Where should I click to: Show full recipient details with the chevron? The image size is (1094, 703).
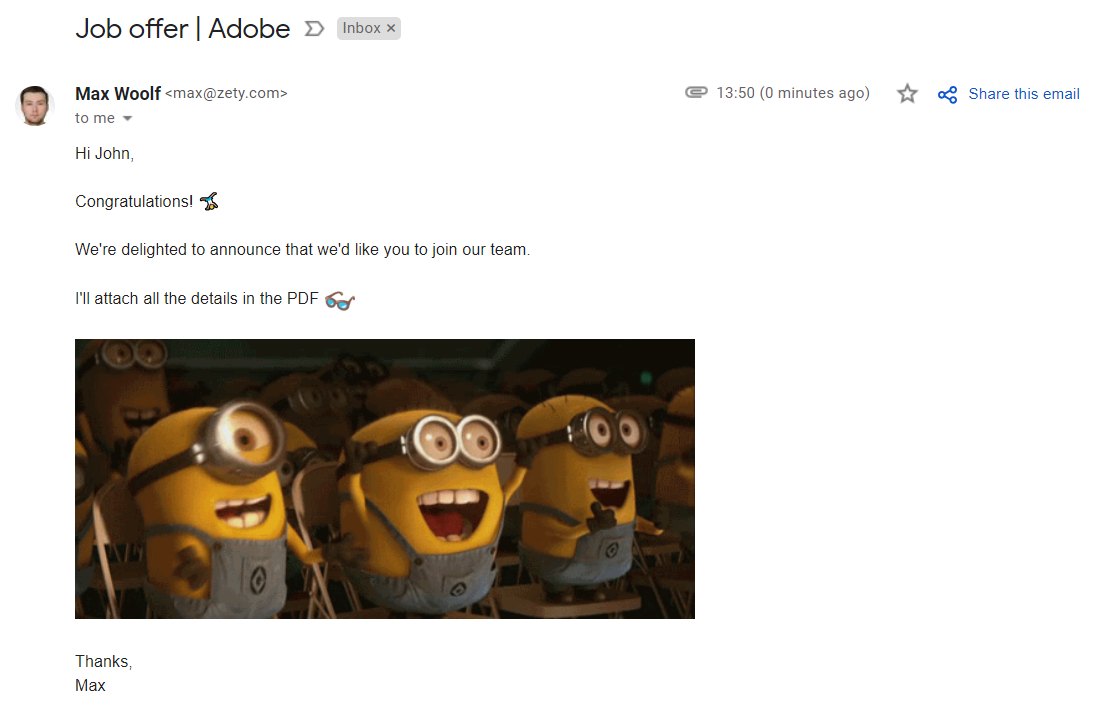128,118
